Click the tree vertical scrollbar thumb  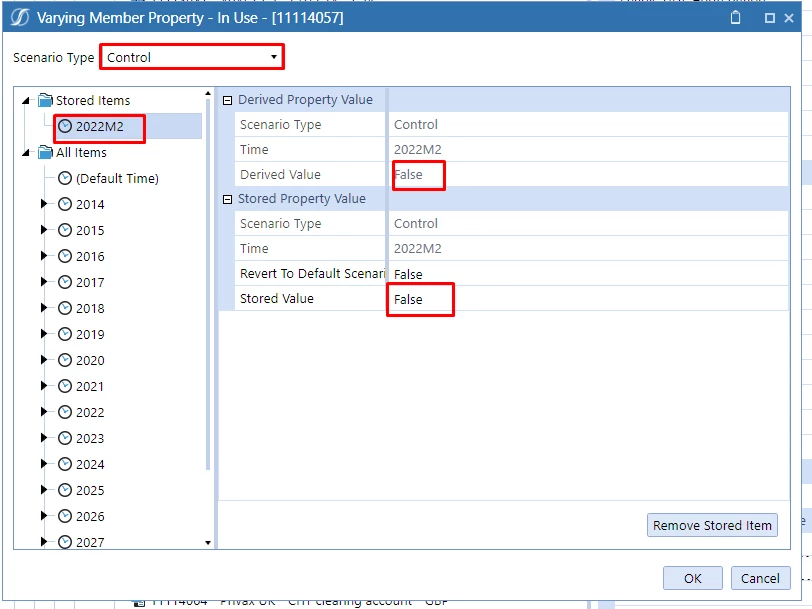[208, 284]
